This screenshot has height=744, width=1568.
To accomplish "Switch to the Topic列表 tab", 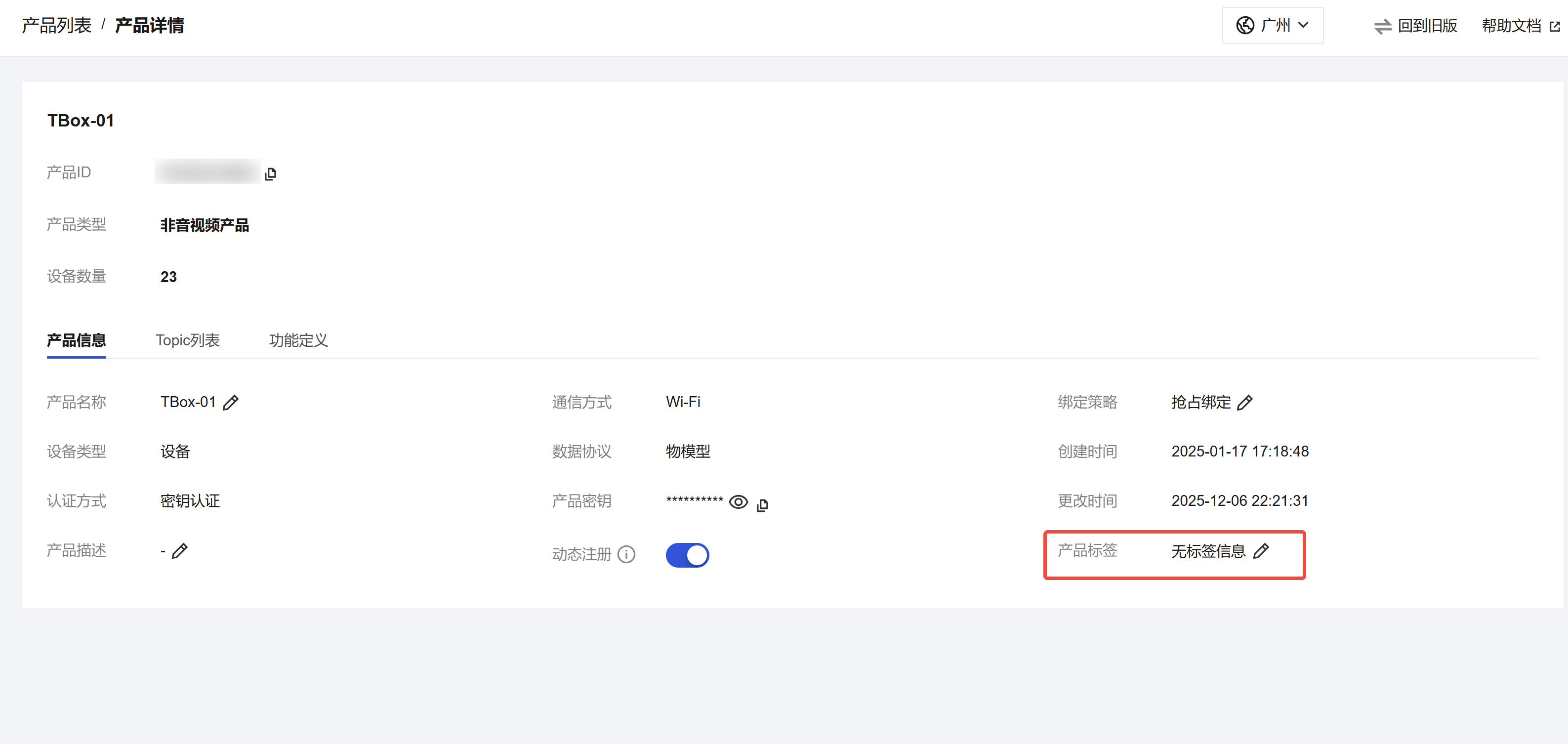I will 188,340.
